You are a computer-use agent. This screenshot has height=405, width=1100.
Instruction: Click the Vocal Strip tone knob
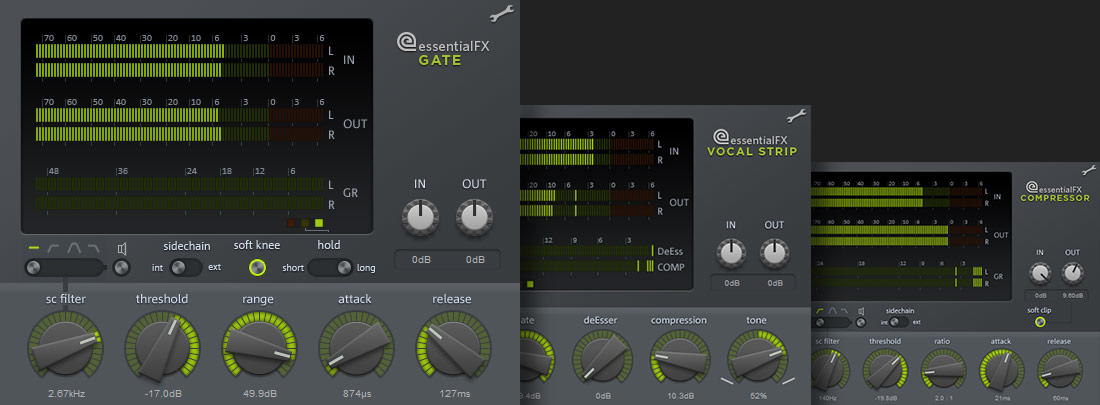(x=756, y=359)
